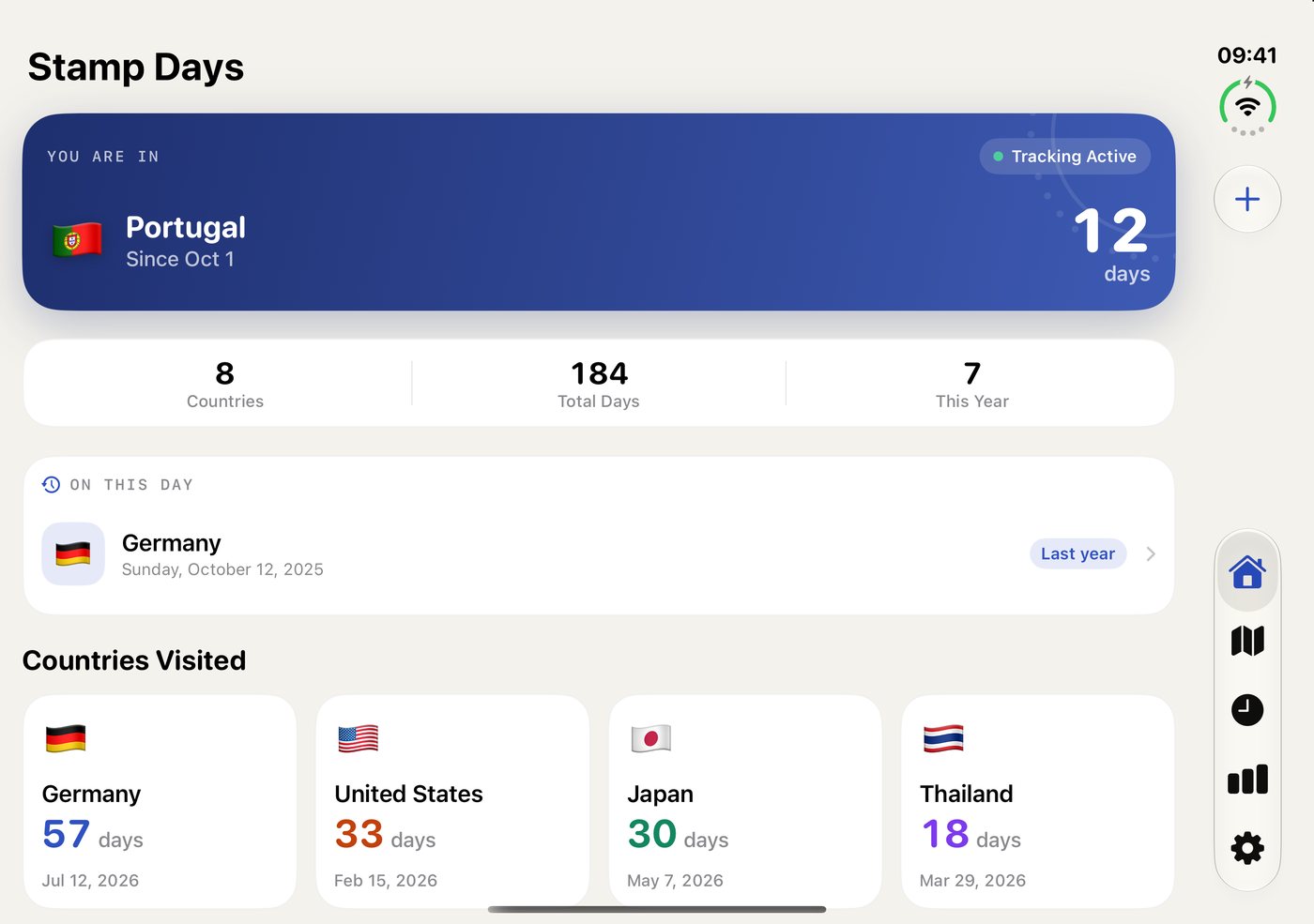Click the Mar 29, 2026 date

972,881
